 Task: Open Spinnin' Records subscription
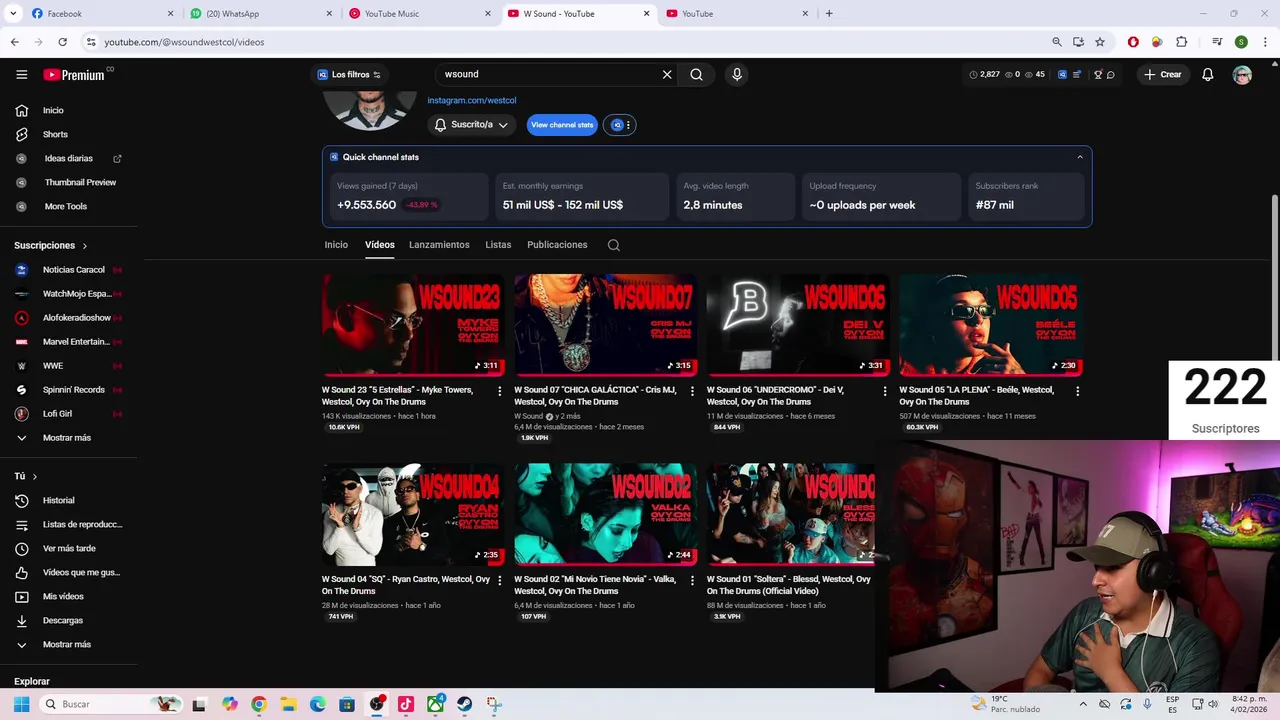click(68, 389)
